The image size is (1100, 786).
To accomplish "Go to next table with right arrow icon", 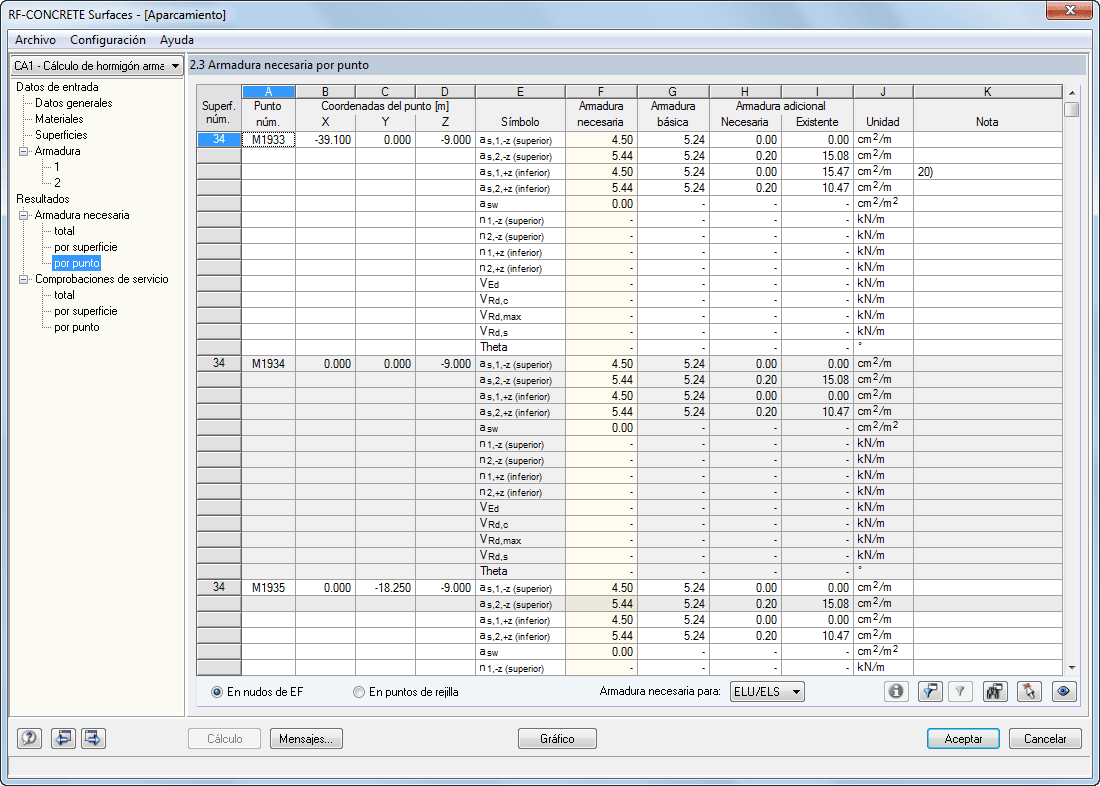I will point(93,738).
